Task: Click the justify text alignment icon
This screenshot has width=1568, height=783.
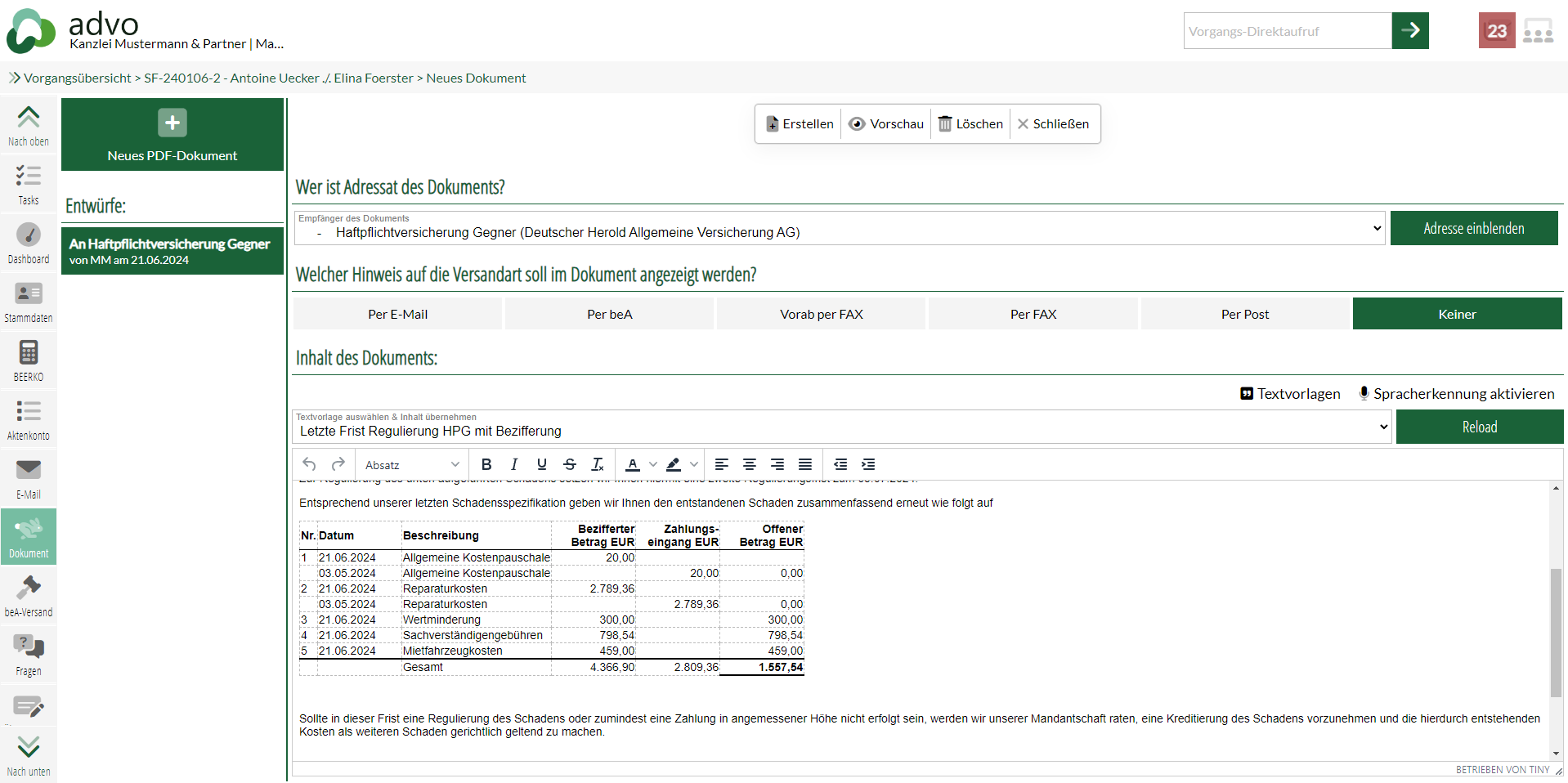Action: tap(805, 464)
